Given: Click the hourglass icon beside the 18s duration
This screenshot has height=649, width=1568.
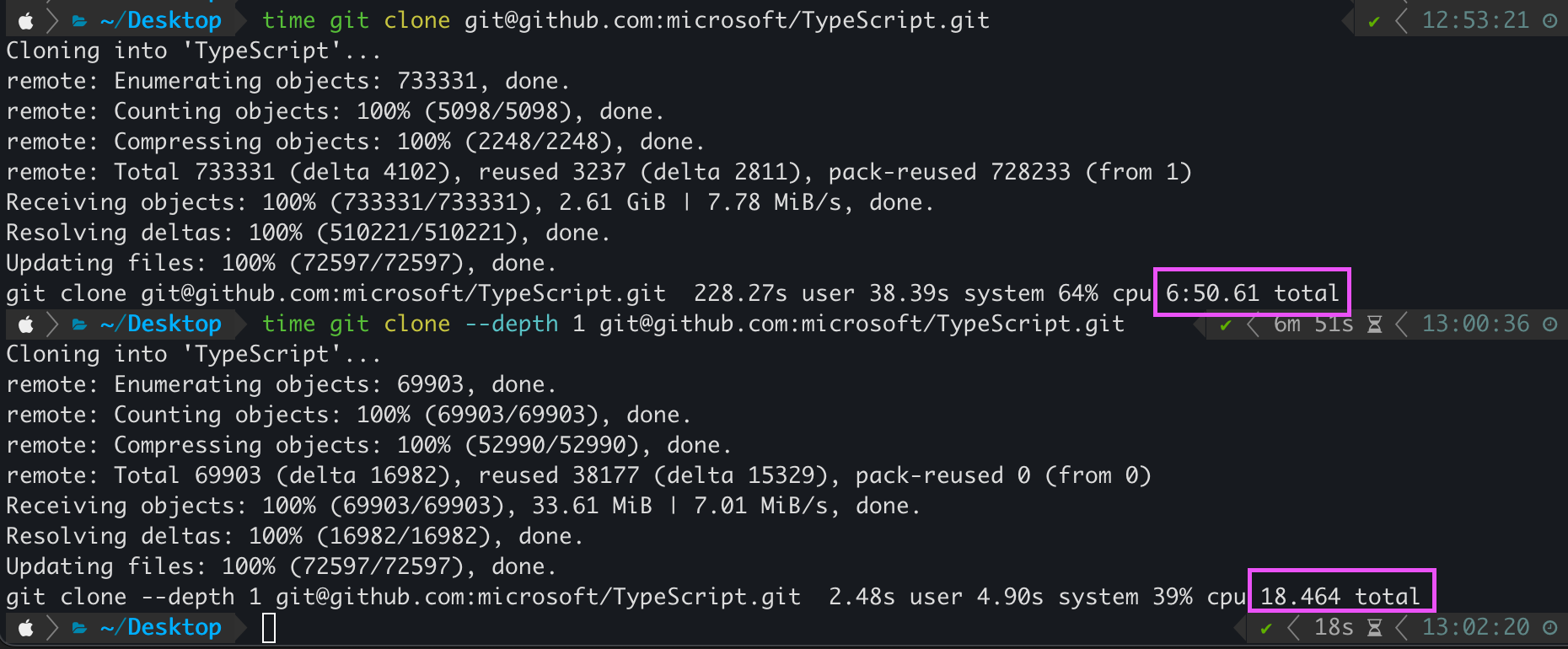Looking at the screenshot, I should 1374,628.
